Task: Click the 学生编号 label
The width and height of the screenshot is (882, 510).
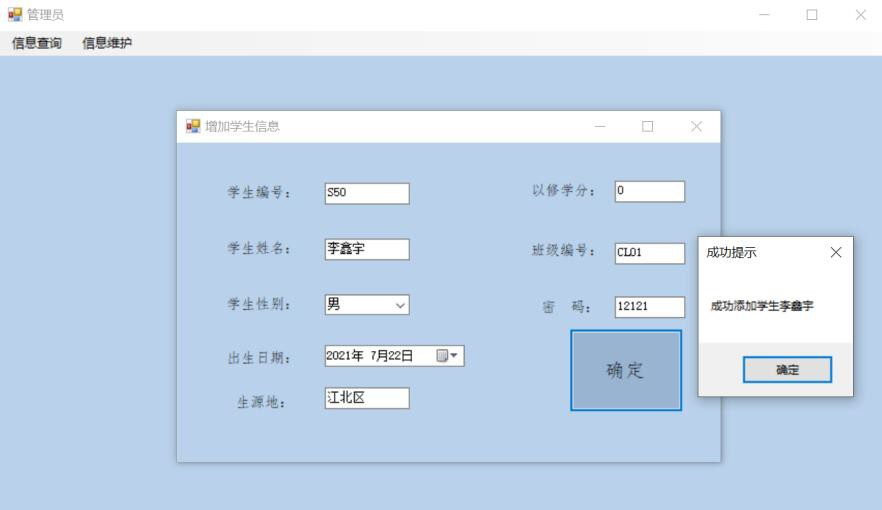Action: pos(259,192)
